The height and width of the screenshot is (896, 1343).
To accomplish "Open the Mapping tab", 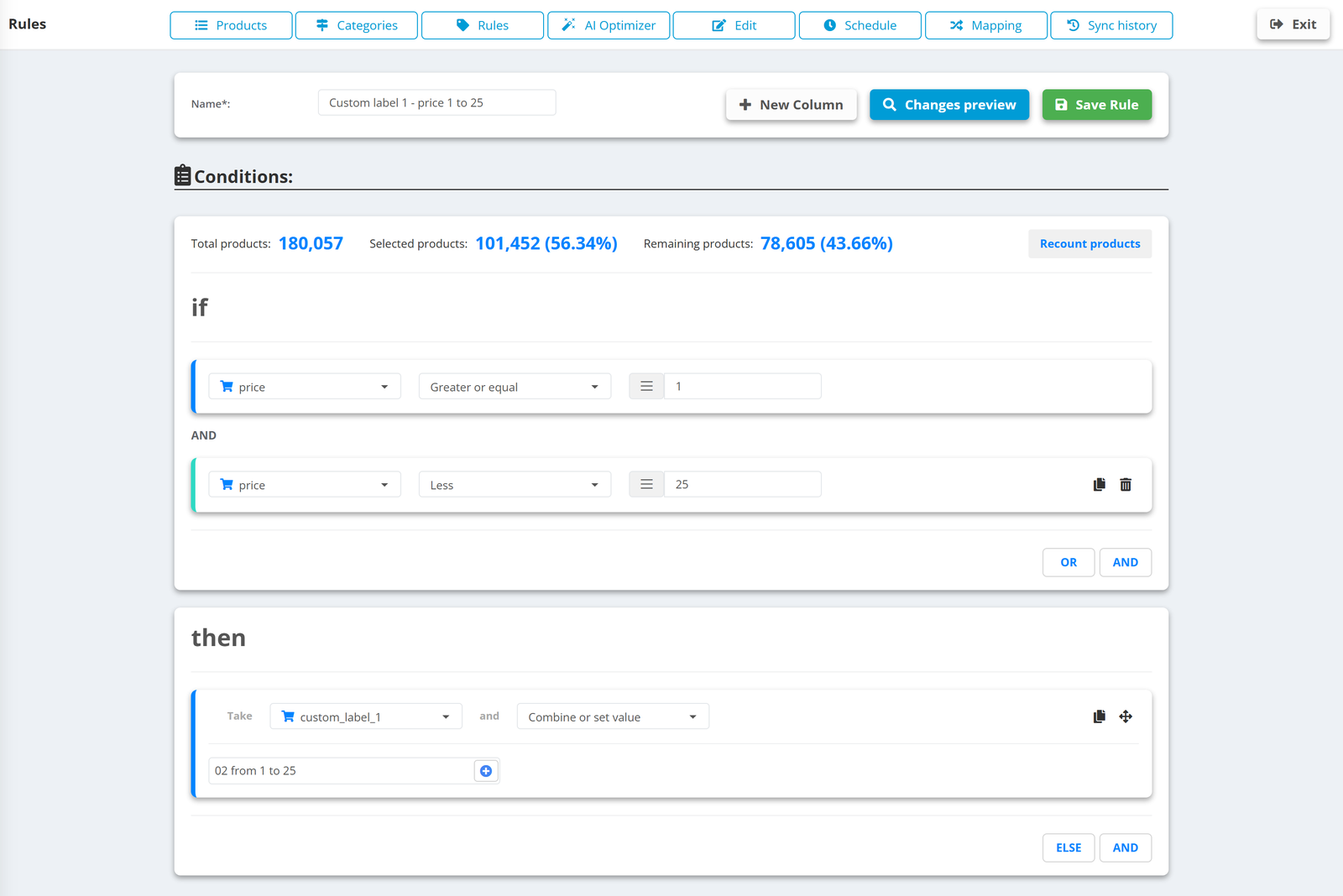I will pyautogui.click(x=986, y=25).
